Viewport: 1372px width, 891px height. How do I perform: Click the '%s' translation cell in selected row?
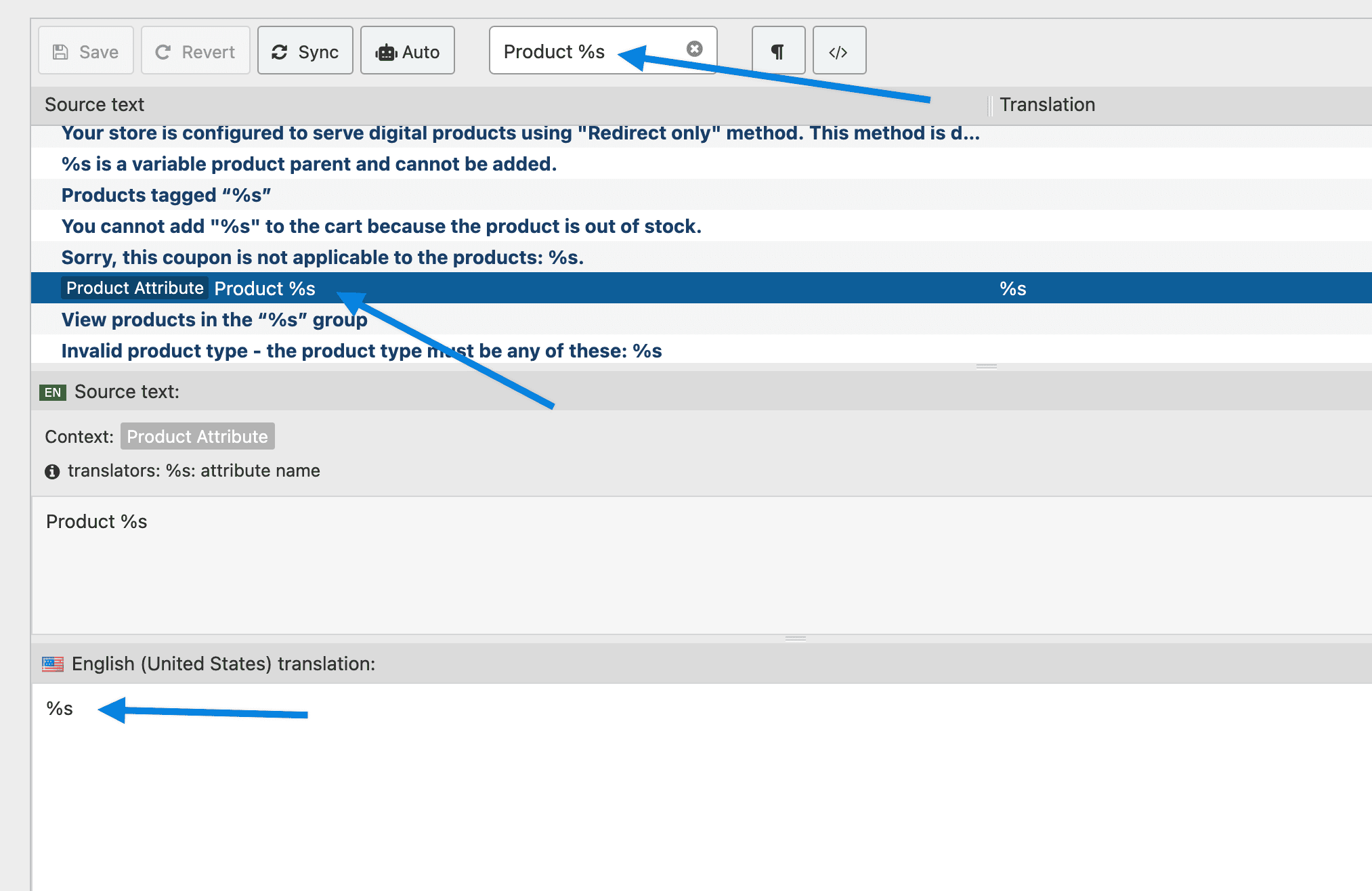point(1013,289)
